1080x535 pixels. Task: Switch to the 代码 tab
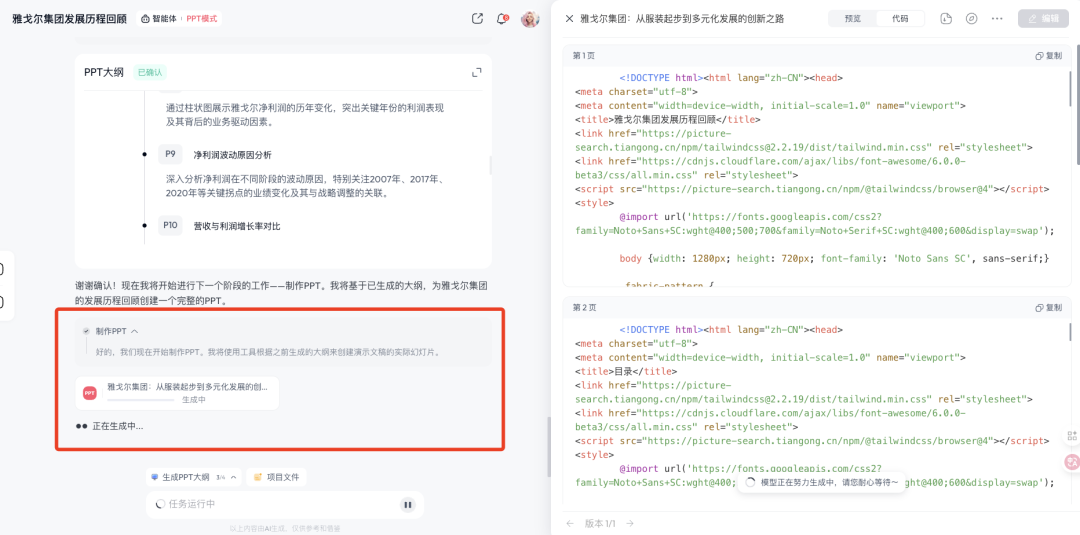(x=900, y=19)
